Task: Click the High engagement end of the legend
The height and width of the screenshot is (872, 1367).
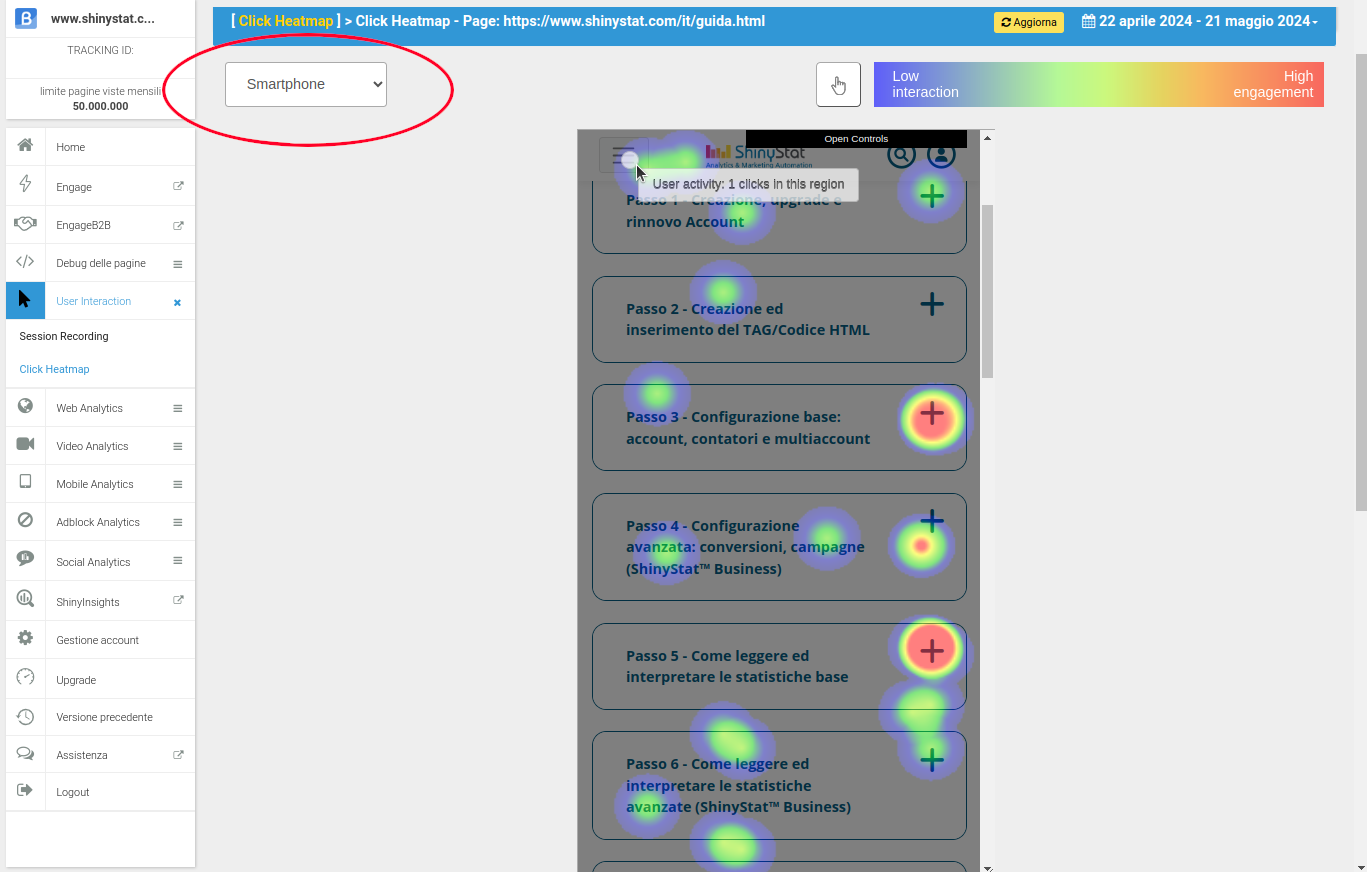Action: pos(1273,84)
